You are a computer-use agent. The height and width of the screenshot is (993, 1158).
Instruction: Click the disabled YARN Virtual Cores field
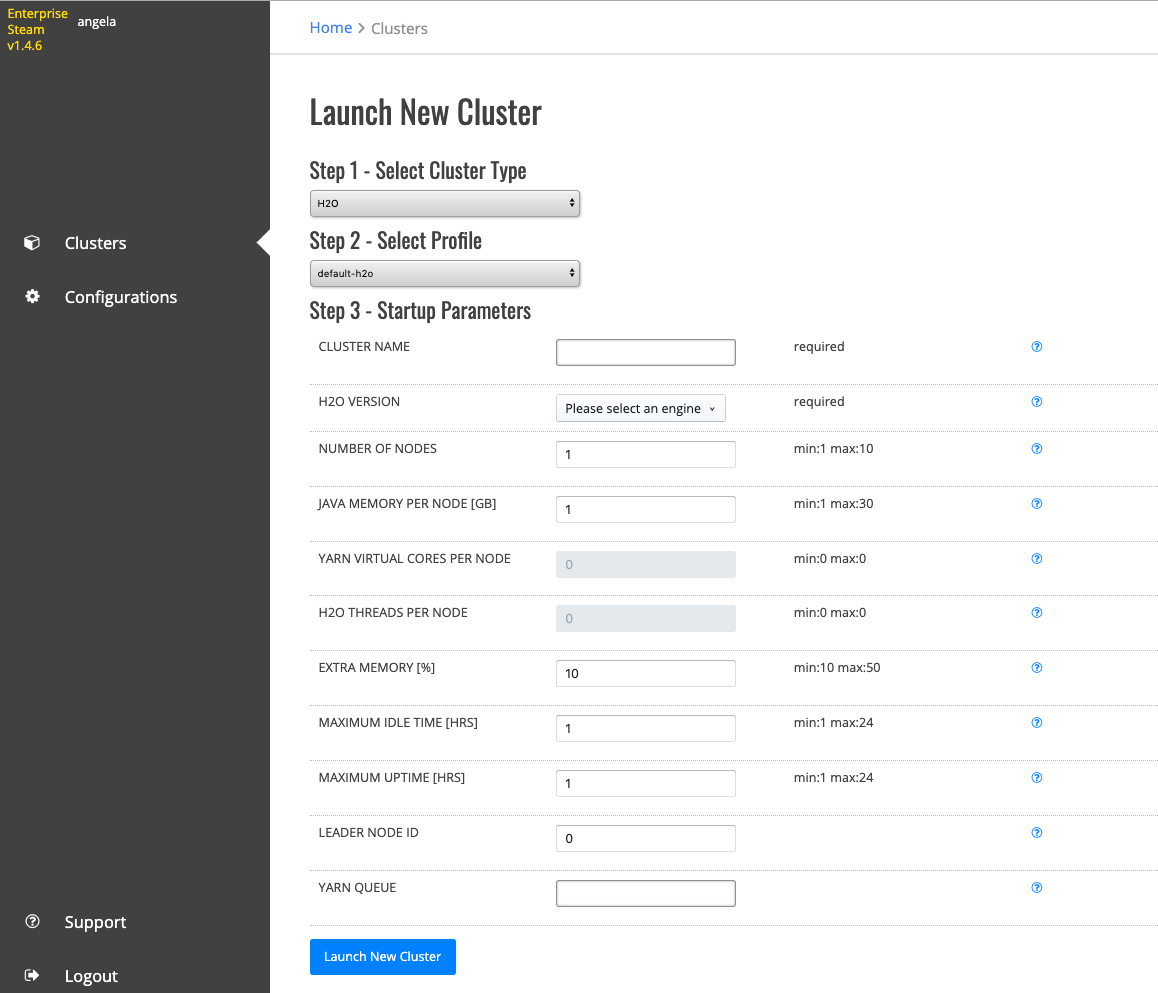click(645, 564)
